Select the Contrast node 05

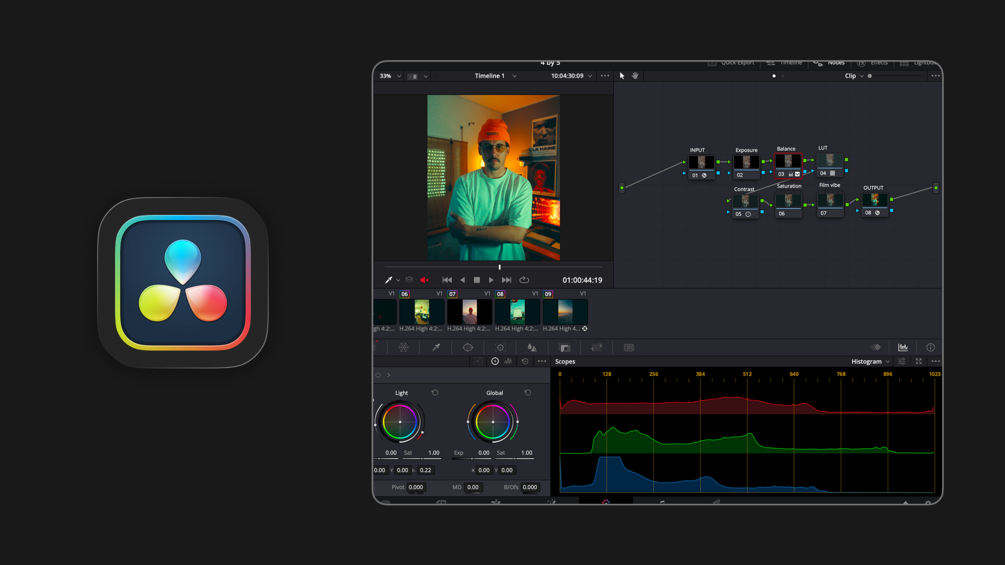click(x=745, y=205)
